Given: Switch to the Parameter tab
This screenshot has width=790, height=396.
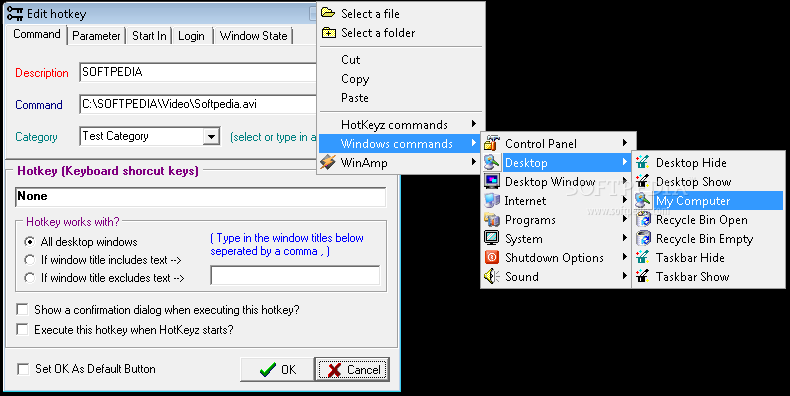Looking at the screenshot, I should (x=96, y=36).
